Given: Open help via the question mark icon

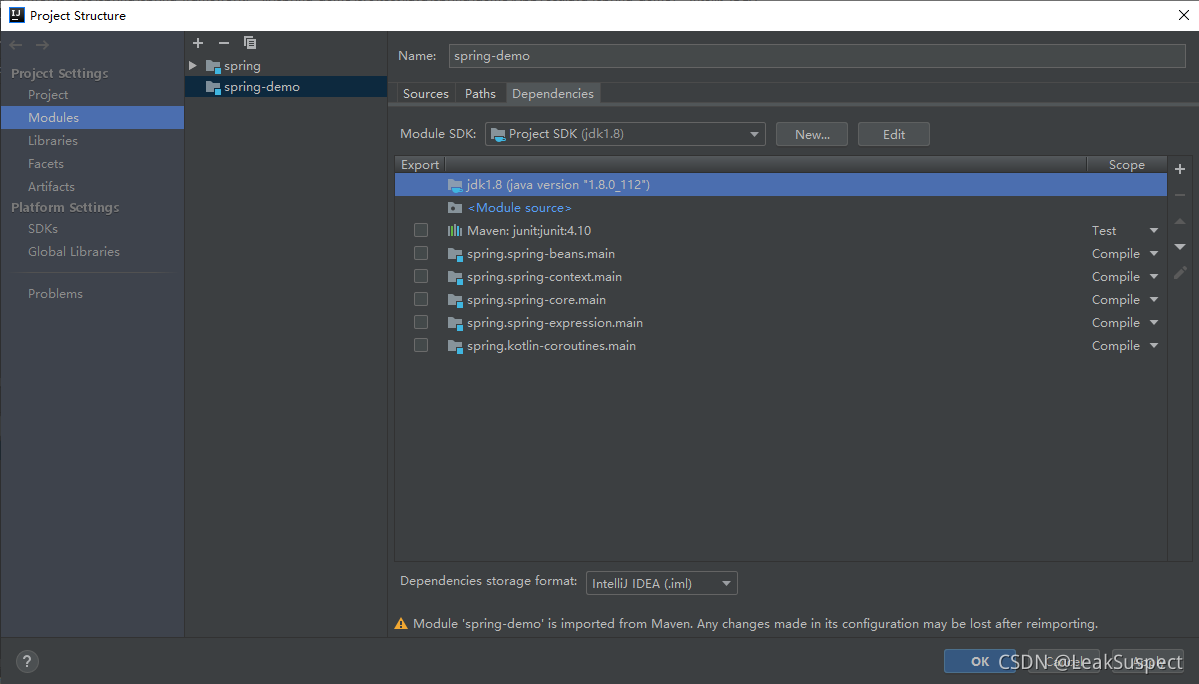Looking at the screenshot, I should point(27,661).
